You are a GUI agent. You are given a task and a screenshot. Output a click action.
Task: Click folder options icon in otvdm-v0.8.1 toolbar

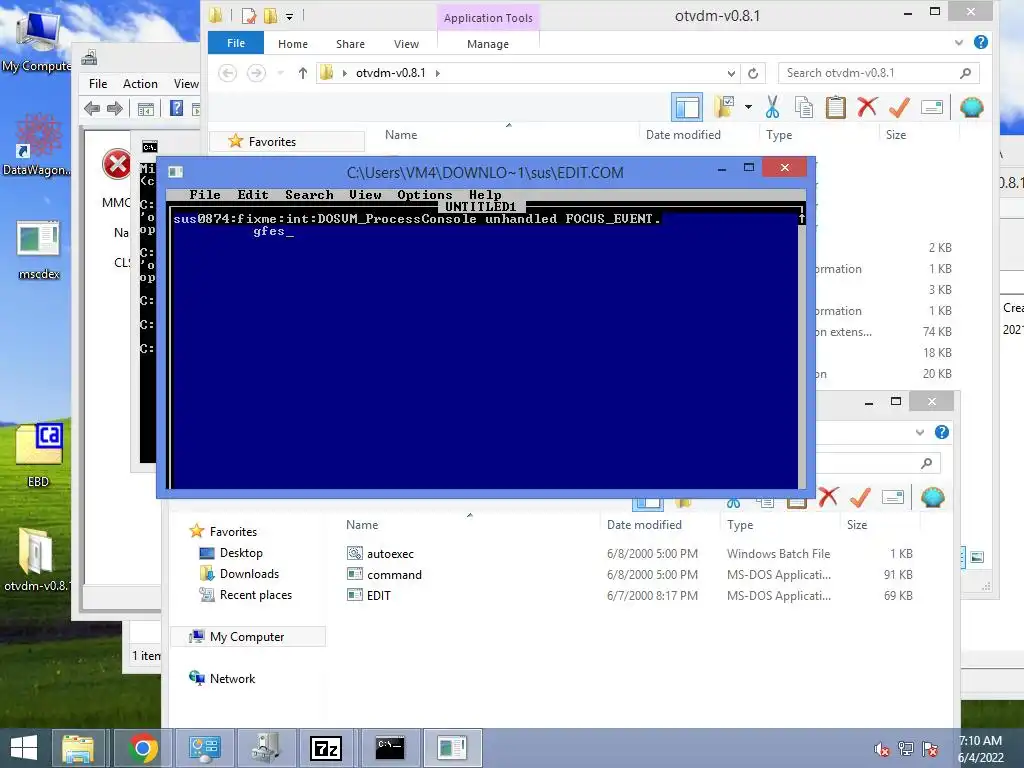(x=724, y=106)
